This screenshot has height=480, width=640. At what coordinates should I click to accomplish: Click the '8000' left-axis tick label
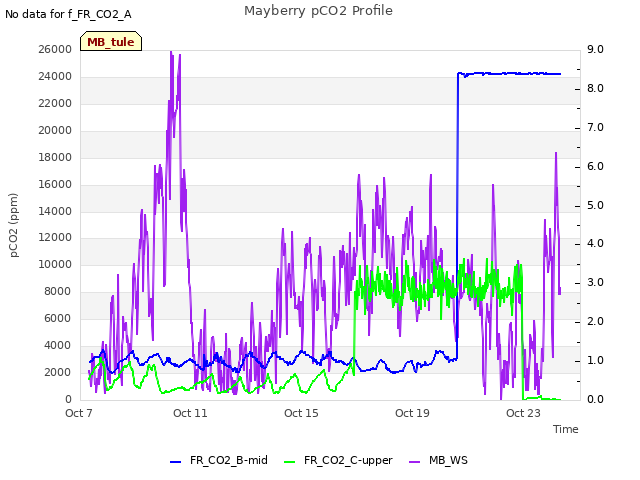[58, 291]
